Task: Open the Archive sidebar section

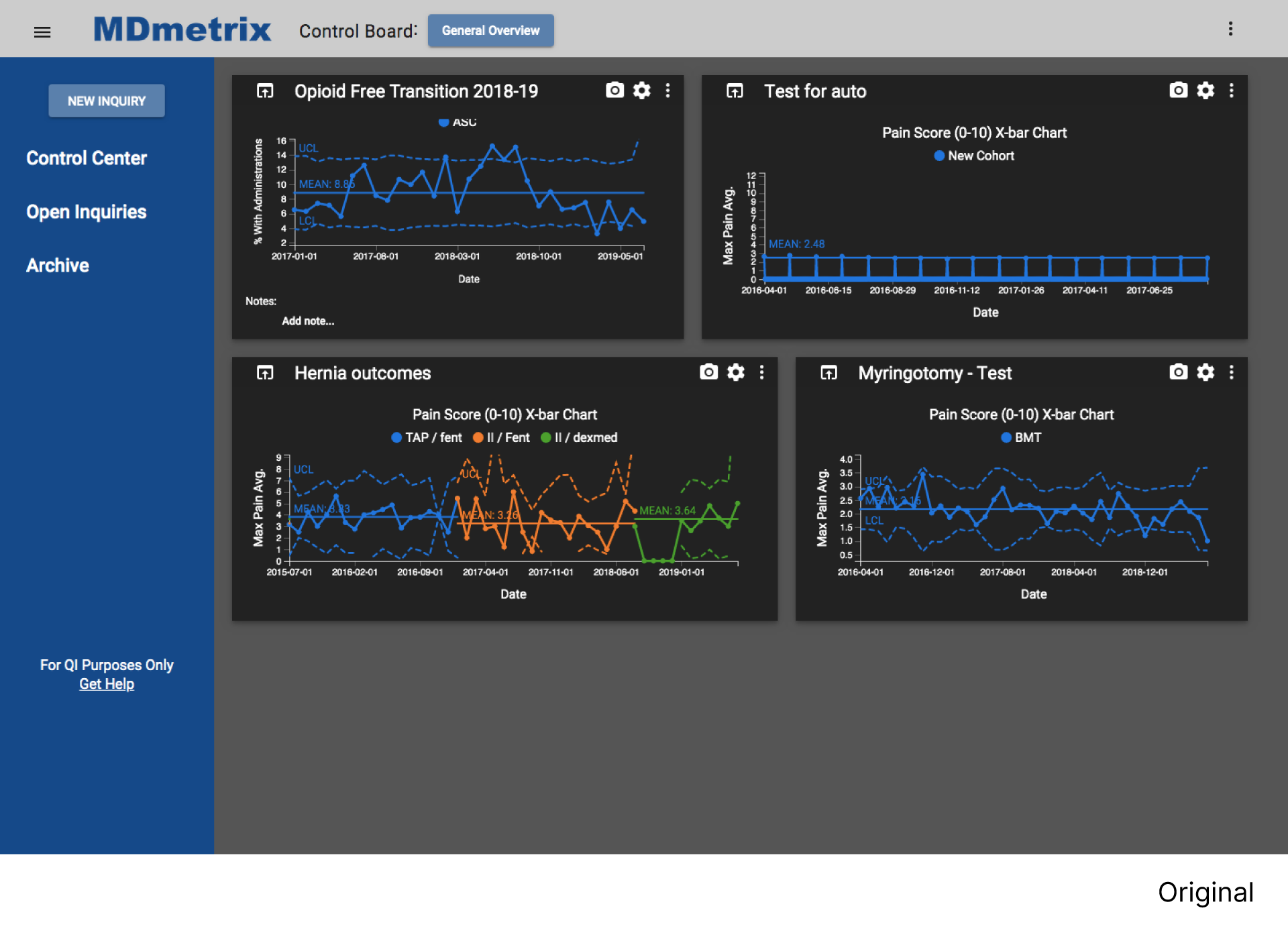Action: pyautogui.click(x=58, y=266)
